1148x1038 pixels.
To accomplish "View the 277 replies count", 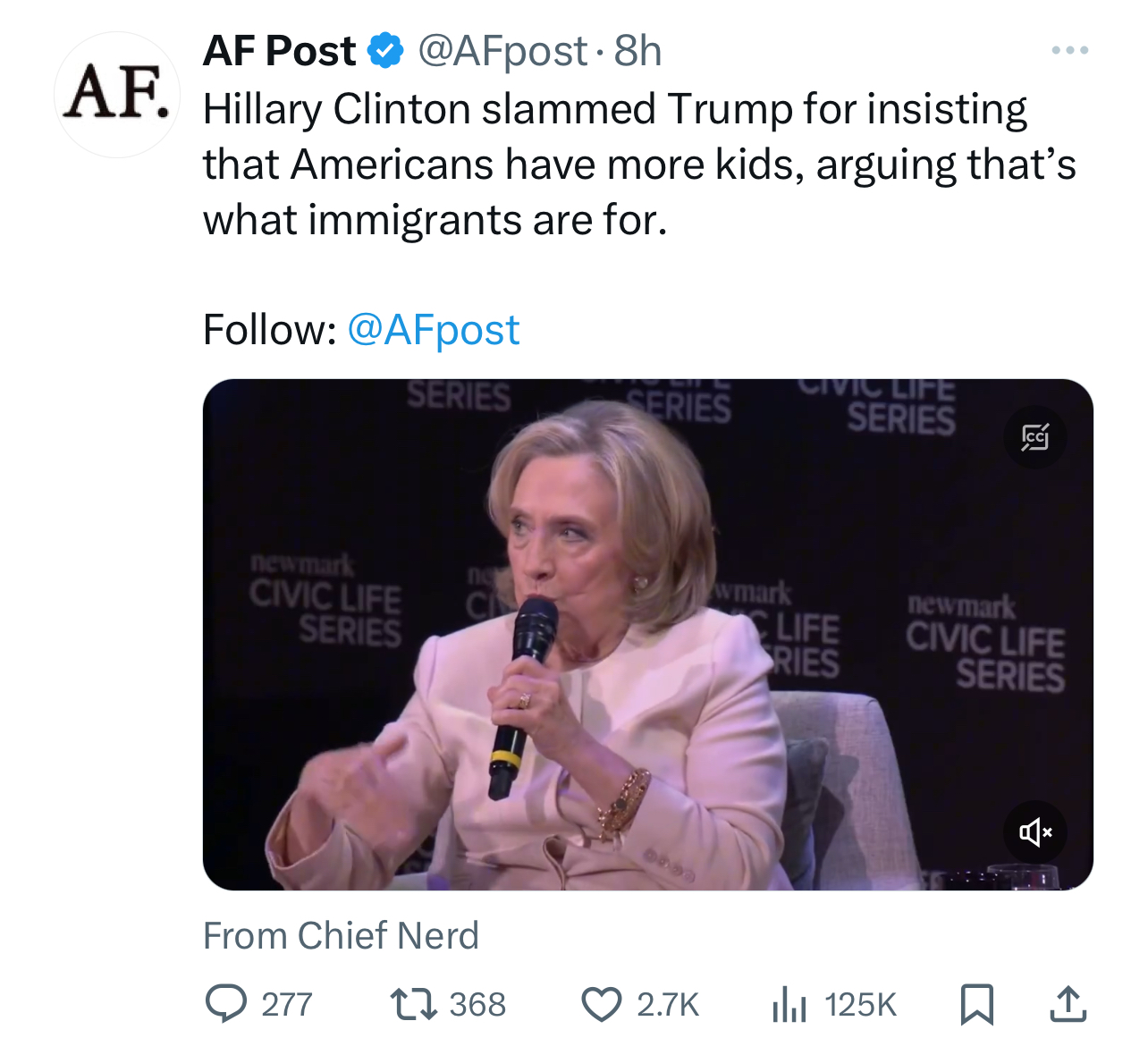I will tap(287, 1004).
